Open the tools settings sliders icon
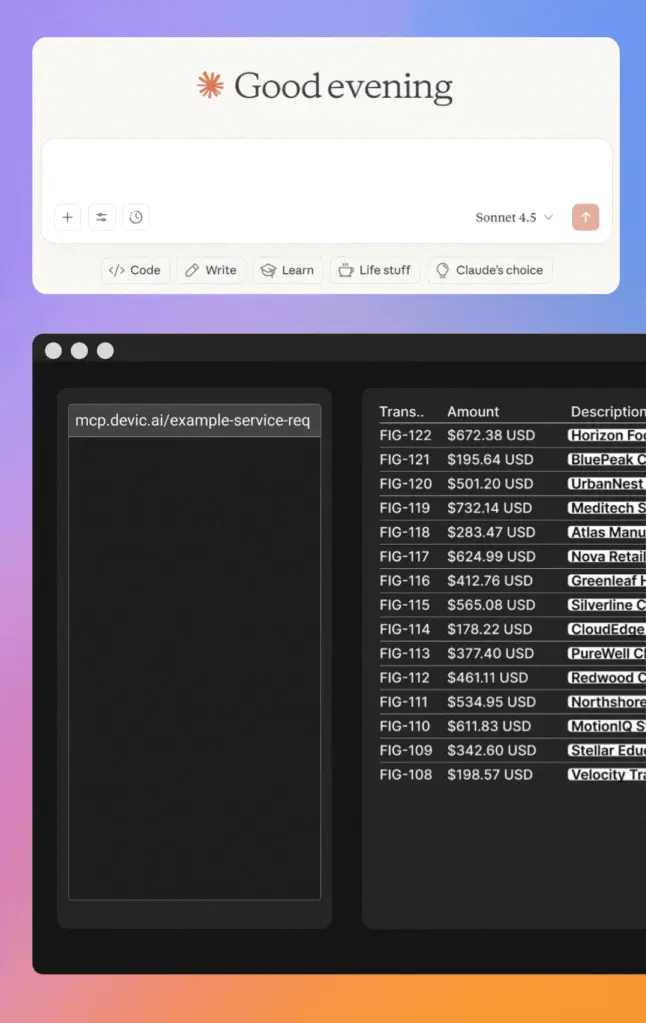Screen dimensions: 646x1023 click(102, 217)
